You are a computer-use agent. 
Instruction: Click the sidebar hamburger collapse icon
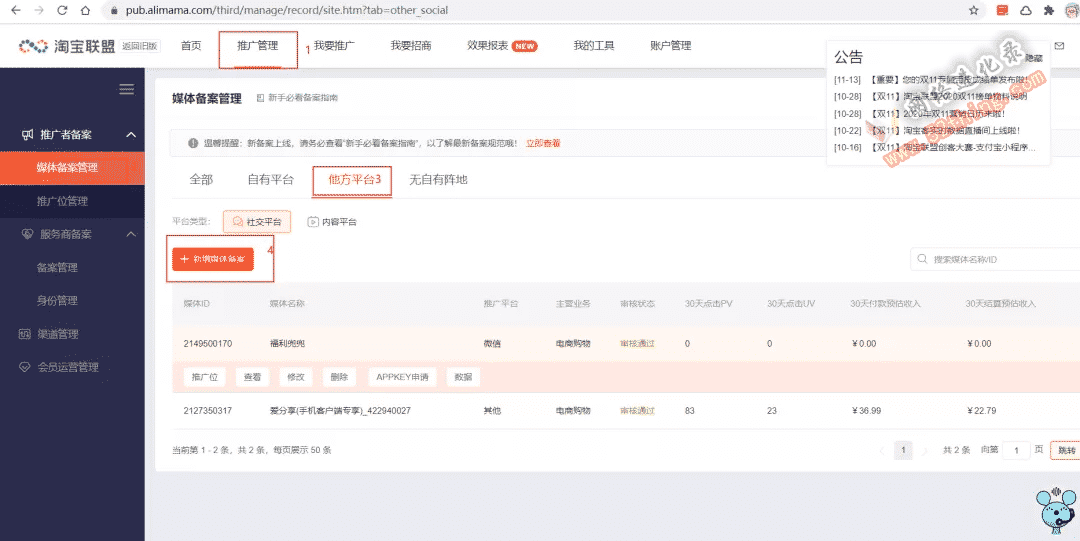pyautogui.click(x=127, y=89)
